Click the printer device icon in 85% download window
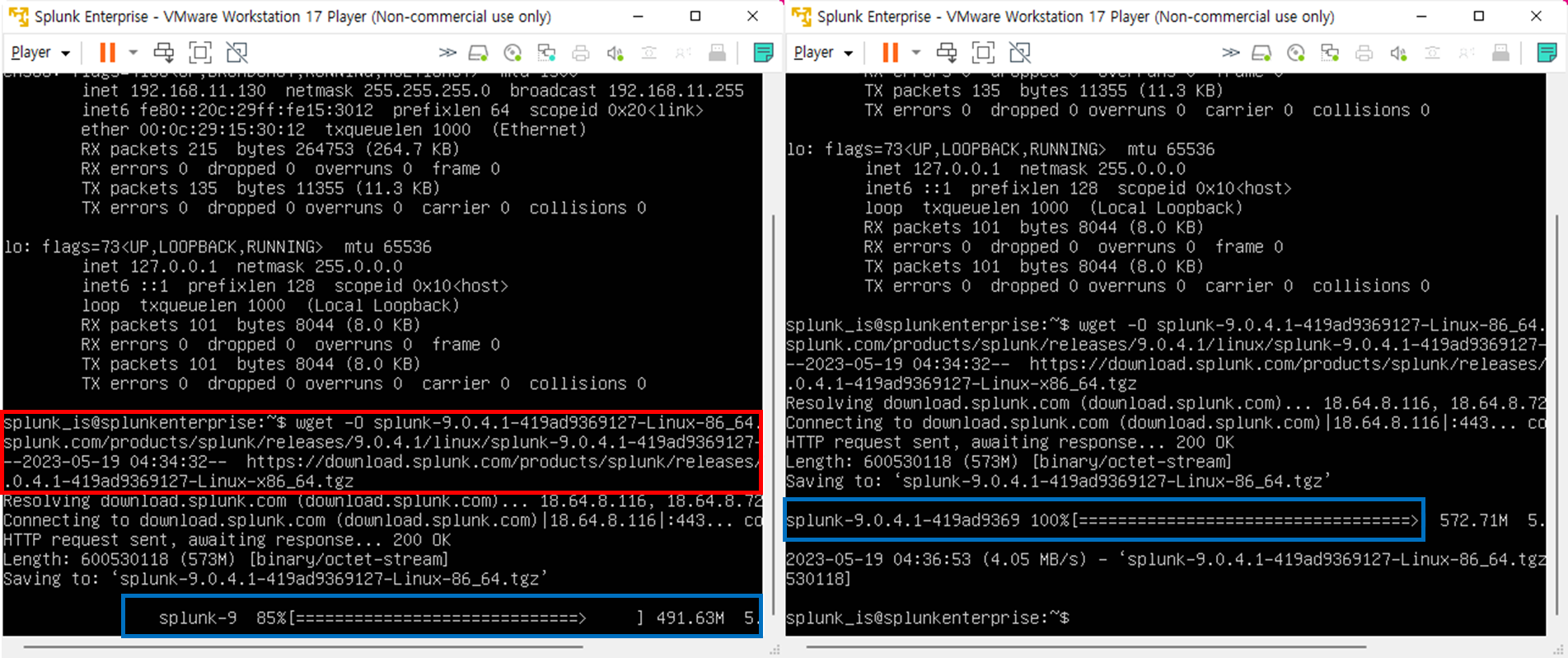 click(581, 54)
